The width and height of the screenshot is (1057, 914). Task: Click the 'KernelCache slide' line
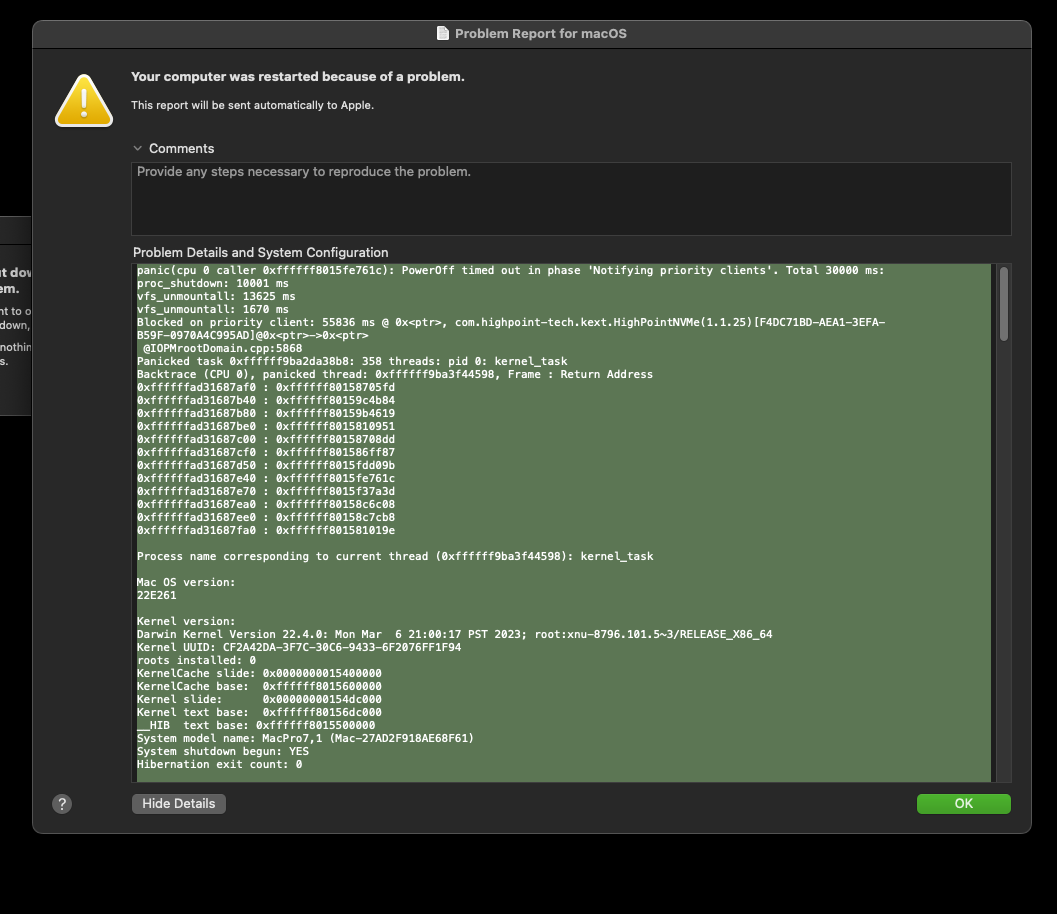coord(260,673)
